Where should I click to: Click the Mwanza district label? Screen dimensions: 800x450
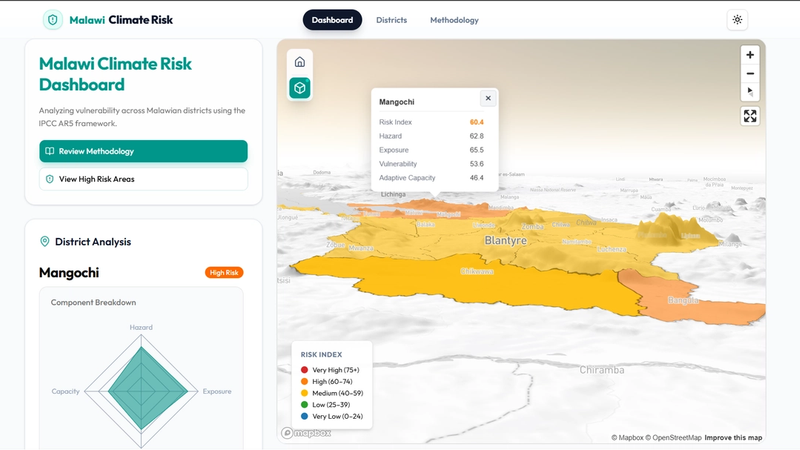361,248
